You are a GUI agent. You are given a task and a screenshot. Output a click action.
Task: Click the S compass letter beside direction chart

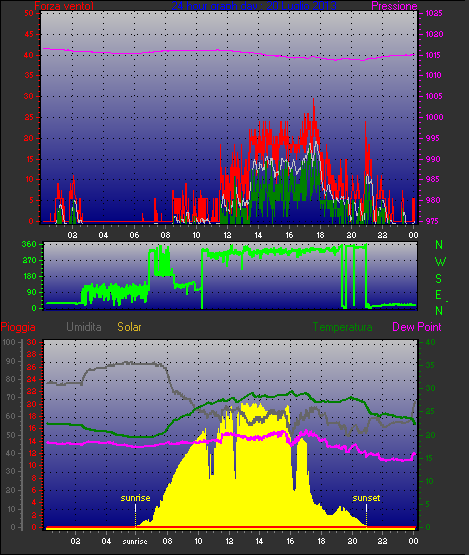[439, 279]
